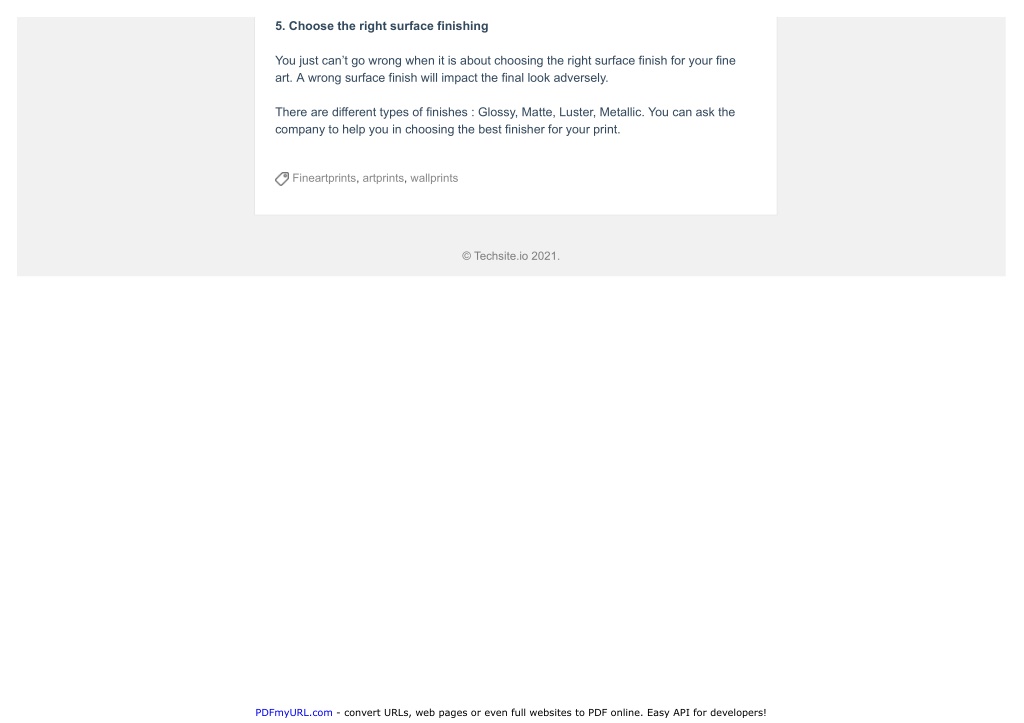Click the tag icon beside Fineartprints
This screenshot has height=723, width=1024.
[281, 178]
